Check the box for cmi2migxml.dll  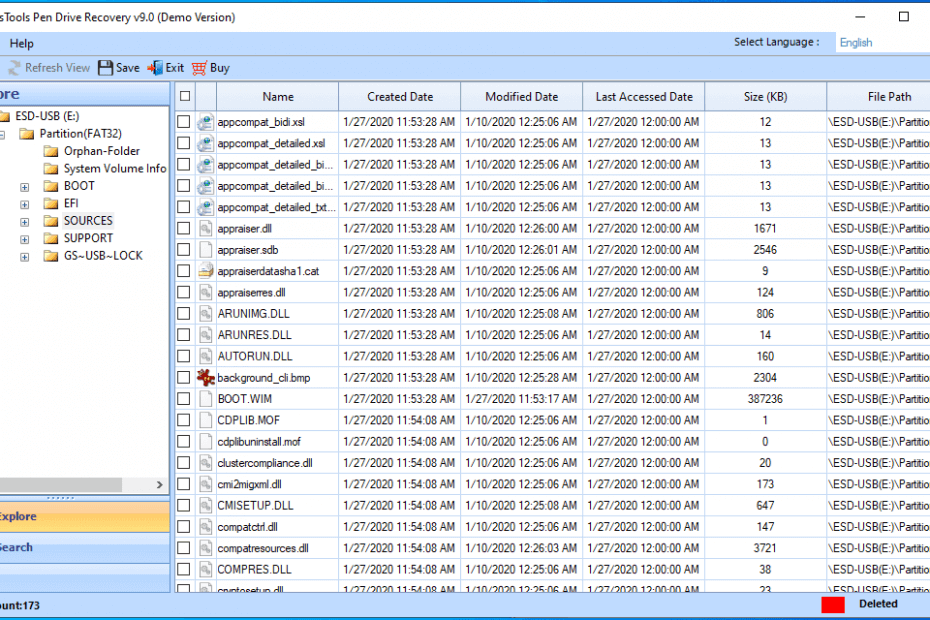[x=184, y=484]
